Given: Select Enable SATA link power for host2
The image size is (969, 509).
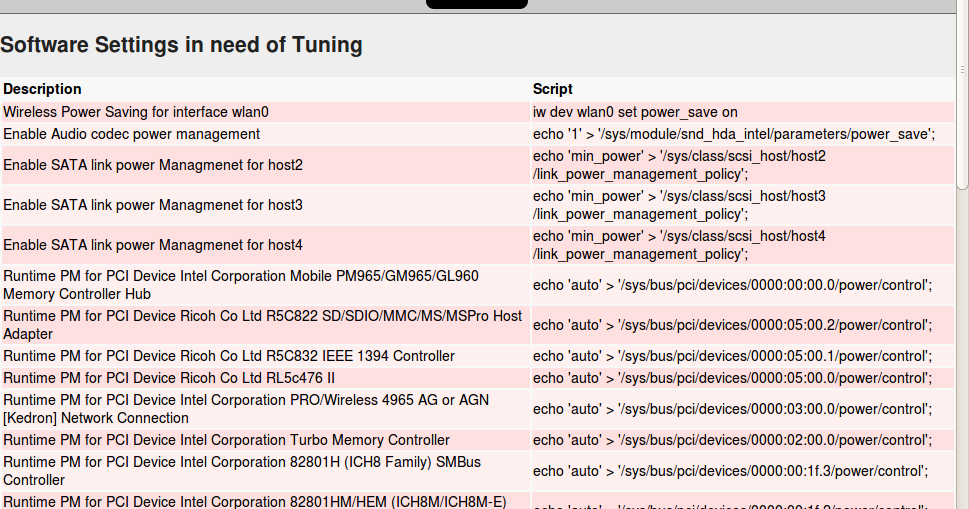Looking at the screenshot, I should [x=152, y=164].
